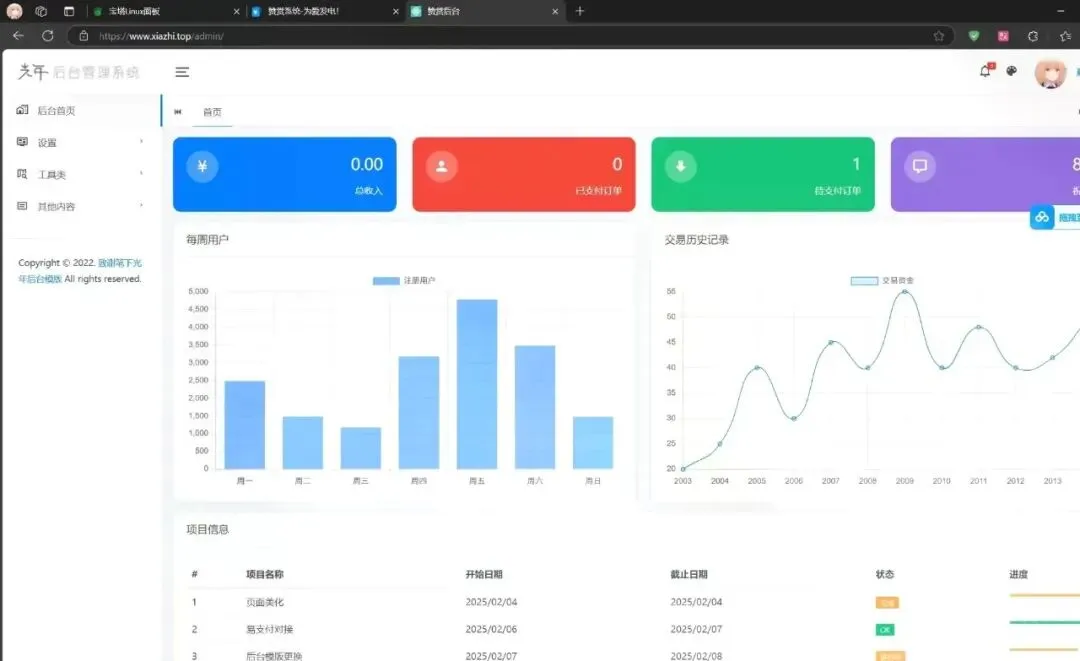1080x661 pixels.
Task: Click the orange status badge in row 1
Action: pos(886,603)
